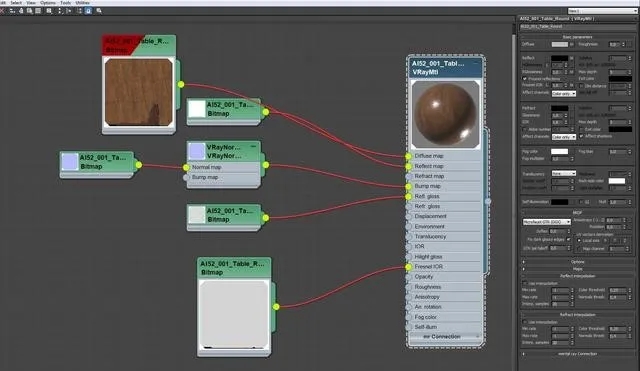Click the RGlossiness map M button
The height and width of the screenshot is (371, 640).
tap(572, 72)
